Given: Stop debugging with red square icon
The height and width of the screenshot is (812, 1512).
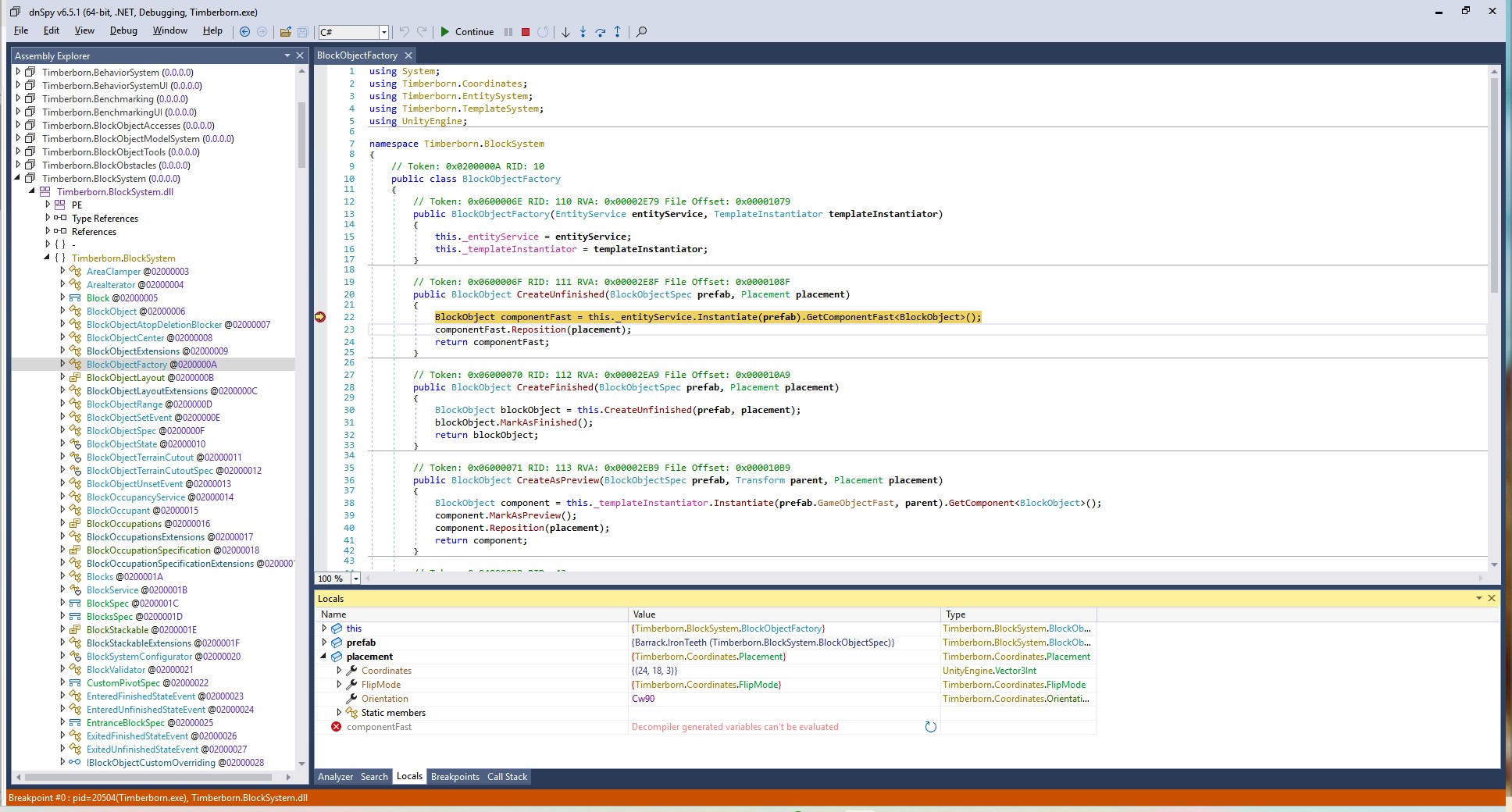Looking at the screenshot, I should coord(526,32).
